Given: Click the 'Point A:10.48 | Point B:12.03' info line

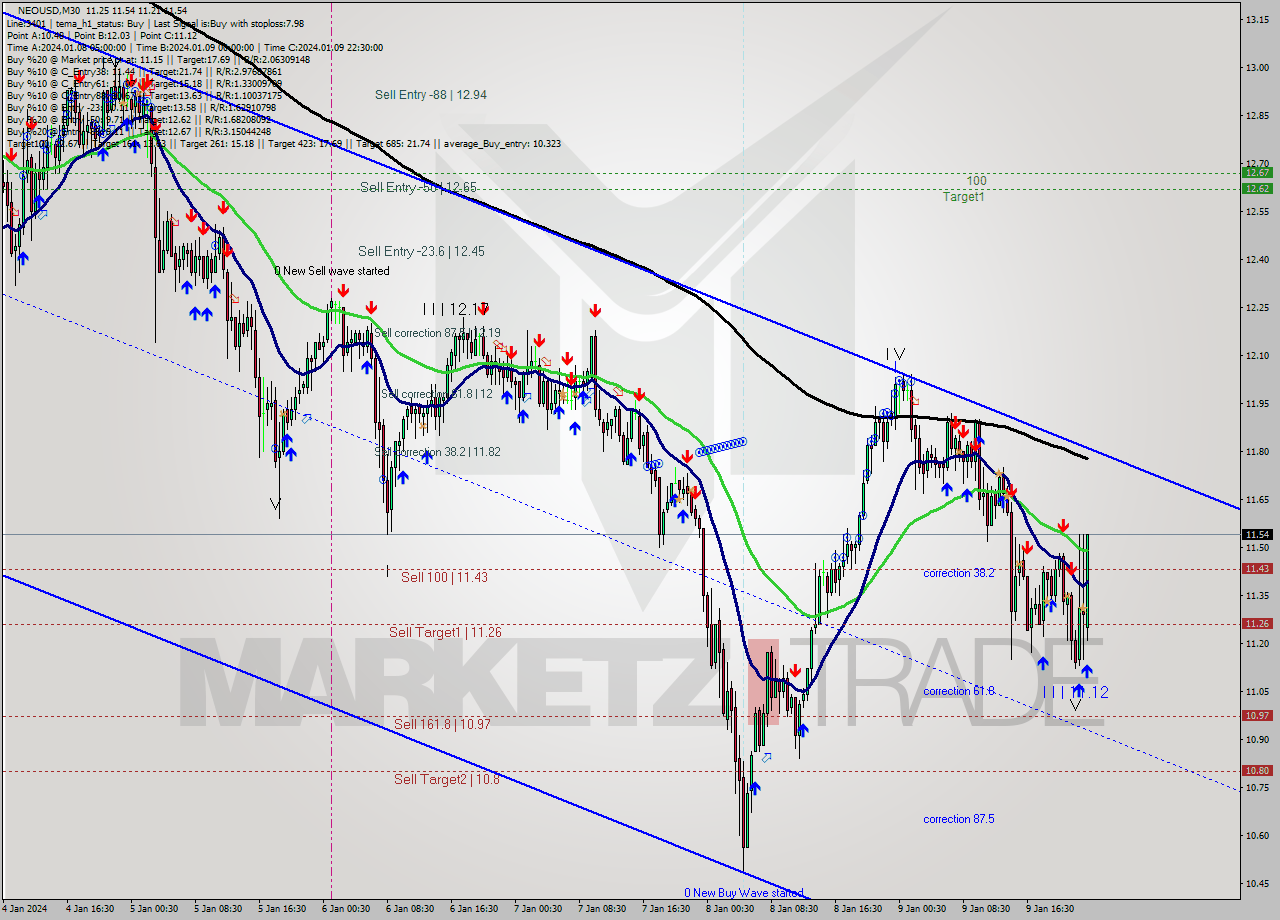Looking at the screenshot, I should tap(102, 35).
